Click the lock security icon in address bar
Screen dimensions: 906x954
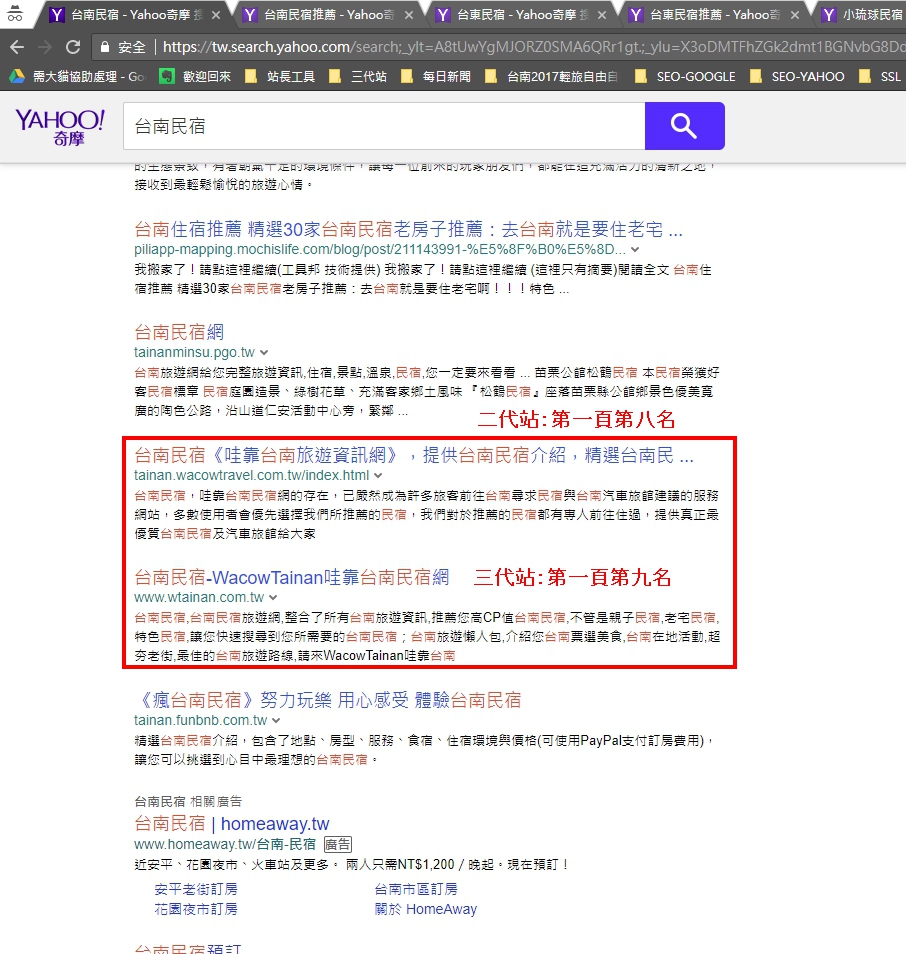105,47
